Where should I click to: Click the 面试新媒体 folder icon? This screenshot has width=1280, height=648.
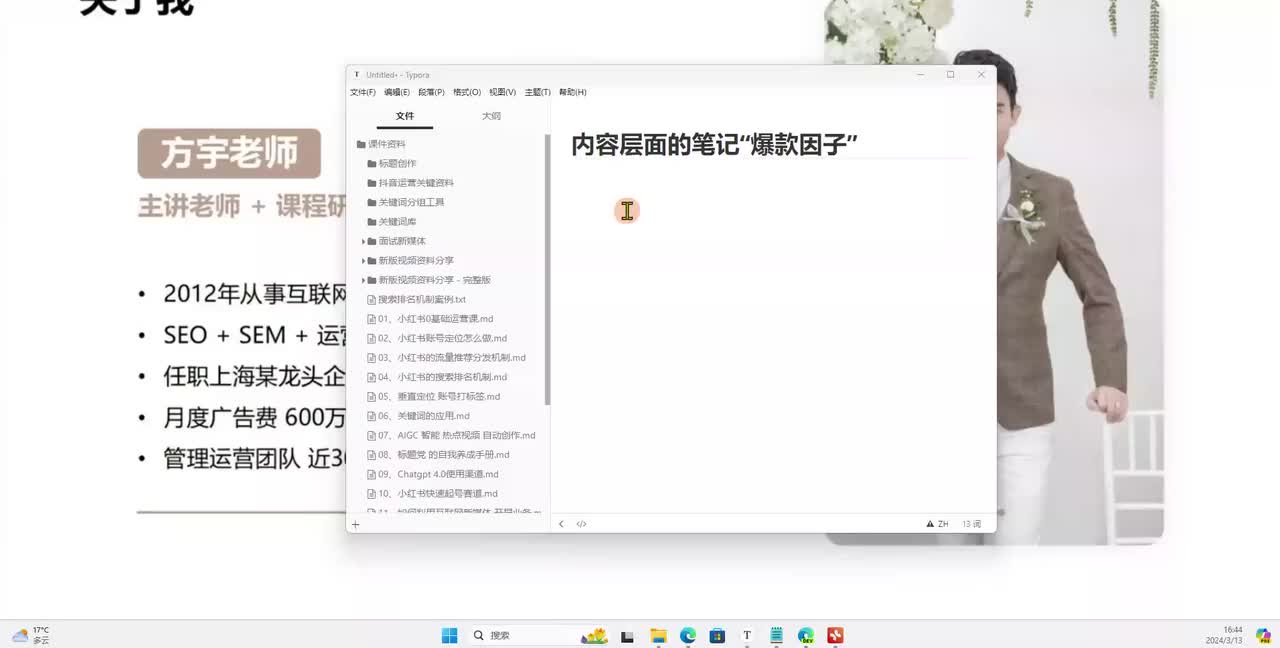click(x=372, y=241)
